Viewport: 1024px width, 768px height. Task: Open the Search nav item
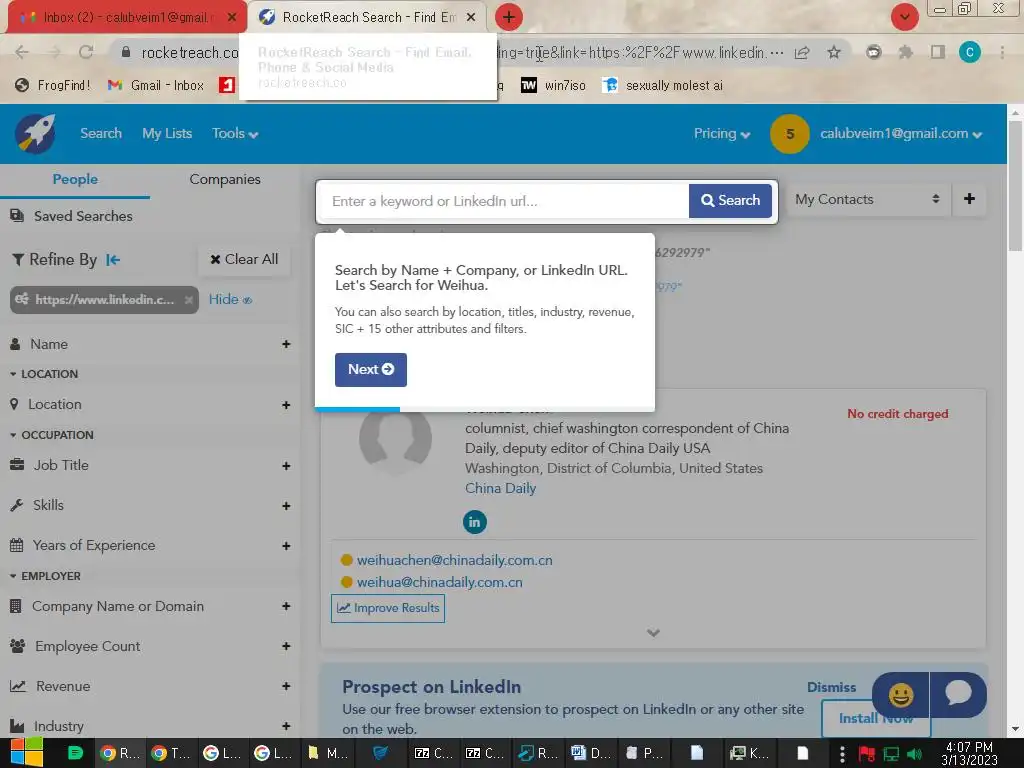tap(101, 133)
